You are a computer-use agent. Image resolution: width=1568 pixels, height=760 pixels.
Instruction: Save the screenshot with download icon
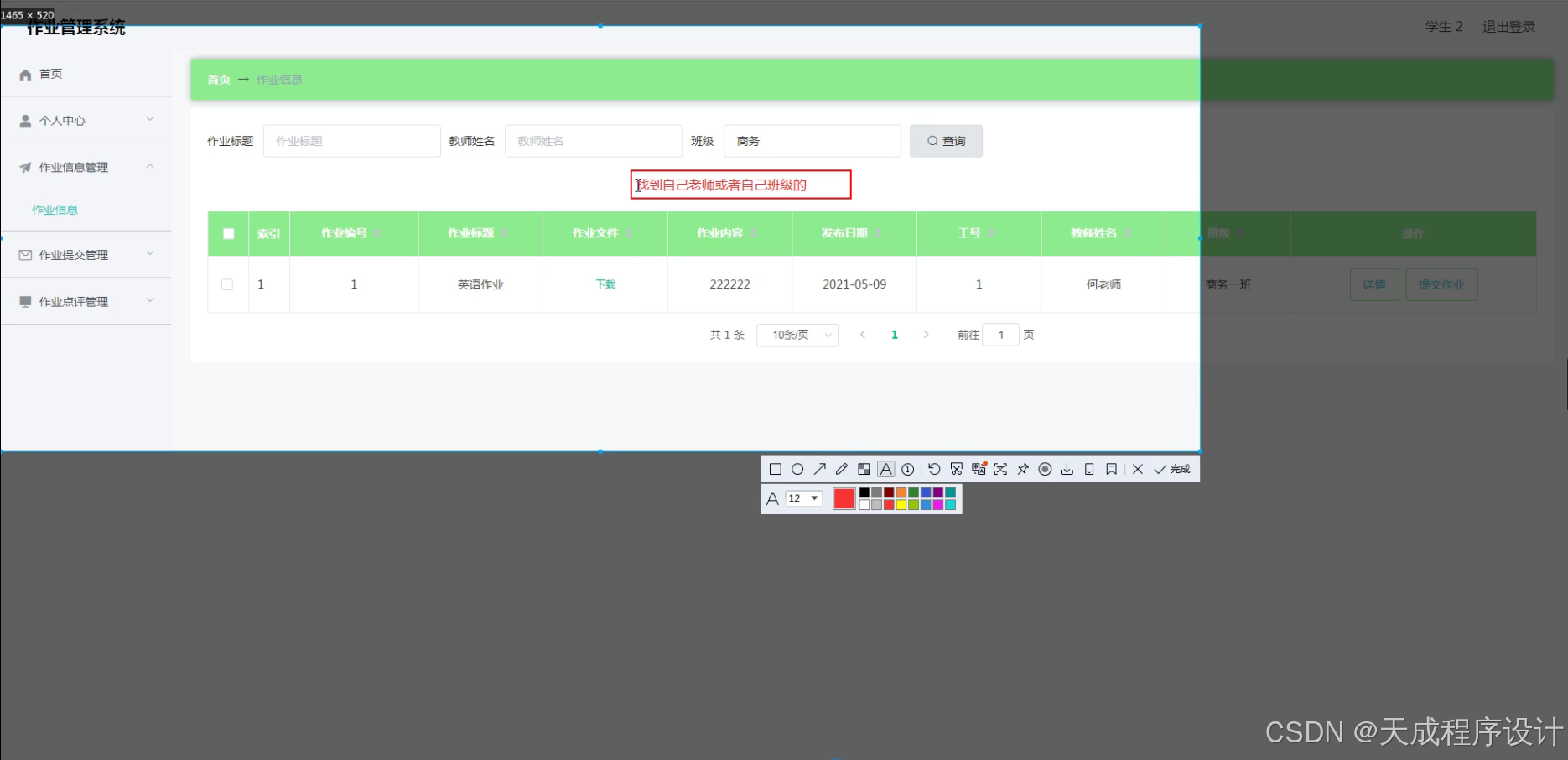pyautogui.click(x=1067, y=469)
